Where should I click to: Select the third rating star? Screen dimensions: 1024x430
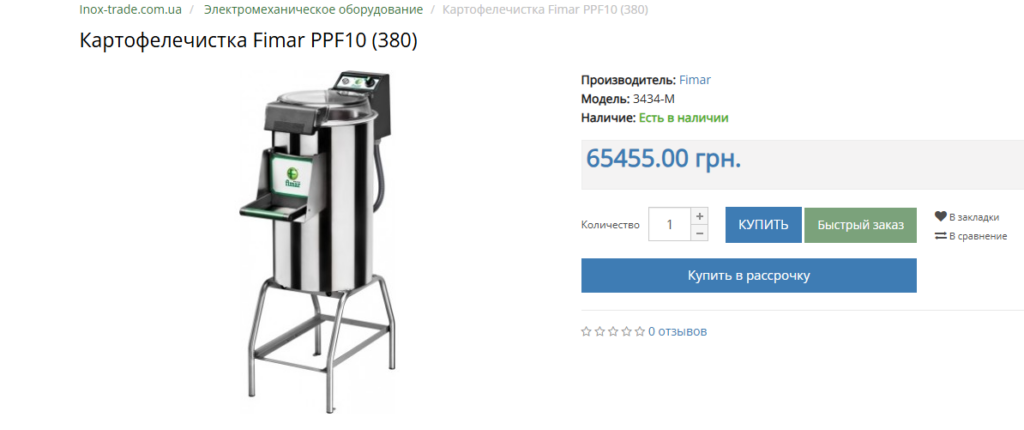613,331
